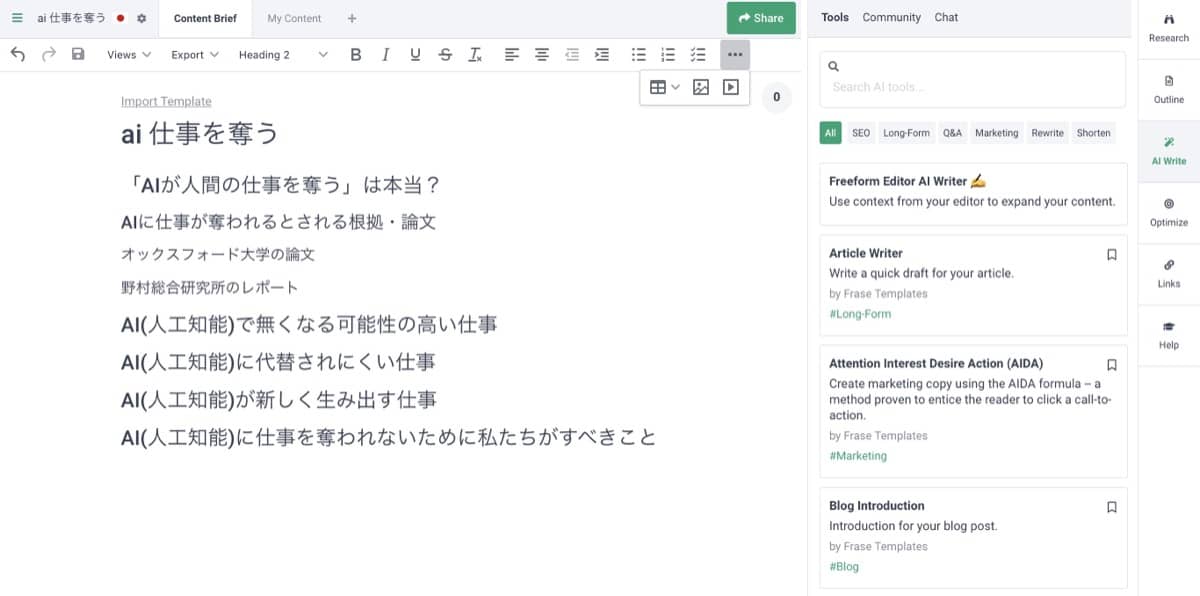Viewport: 1200px width, 596px height.
Task: Enable the checklist list style
Action: (x=697, y=54)
